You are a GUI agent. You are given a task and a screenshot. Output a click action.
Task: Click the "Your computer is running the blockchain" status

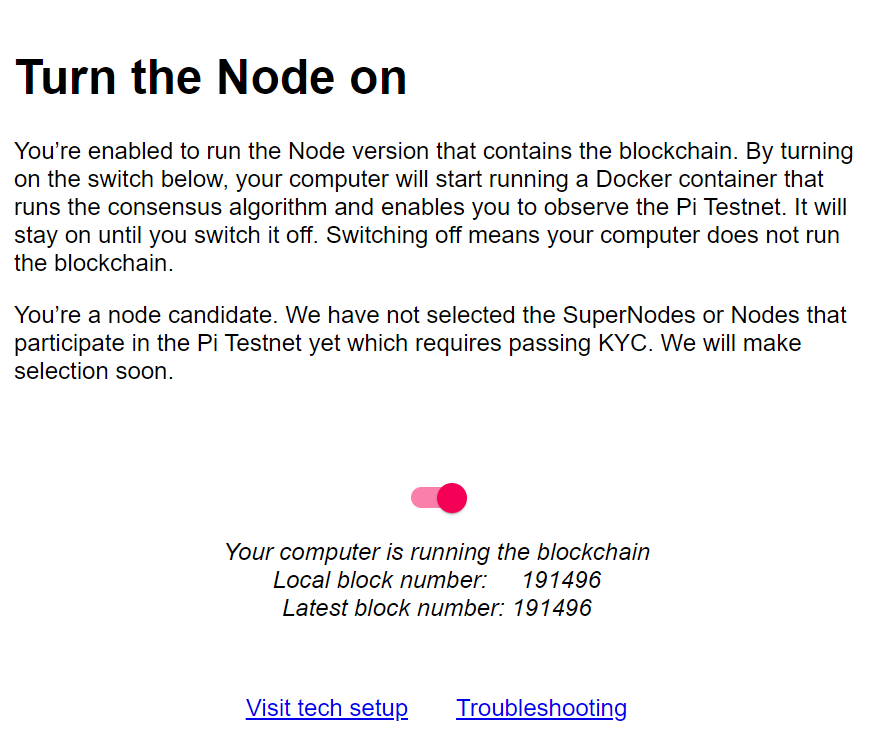(x=437, y=552)
